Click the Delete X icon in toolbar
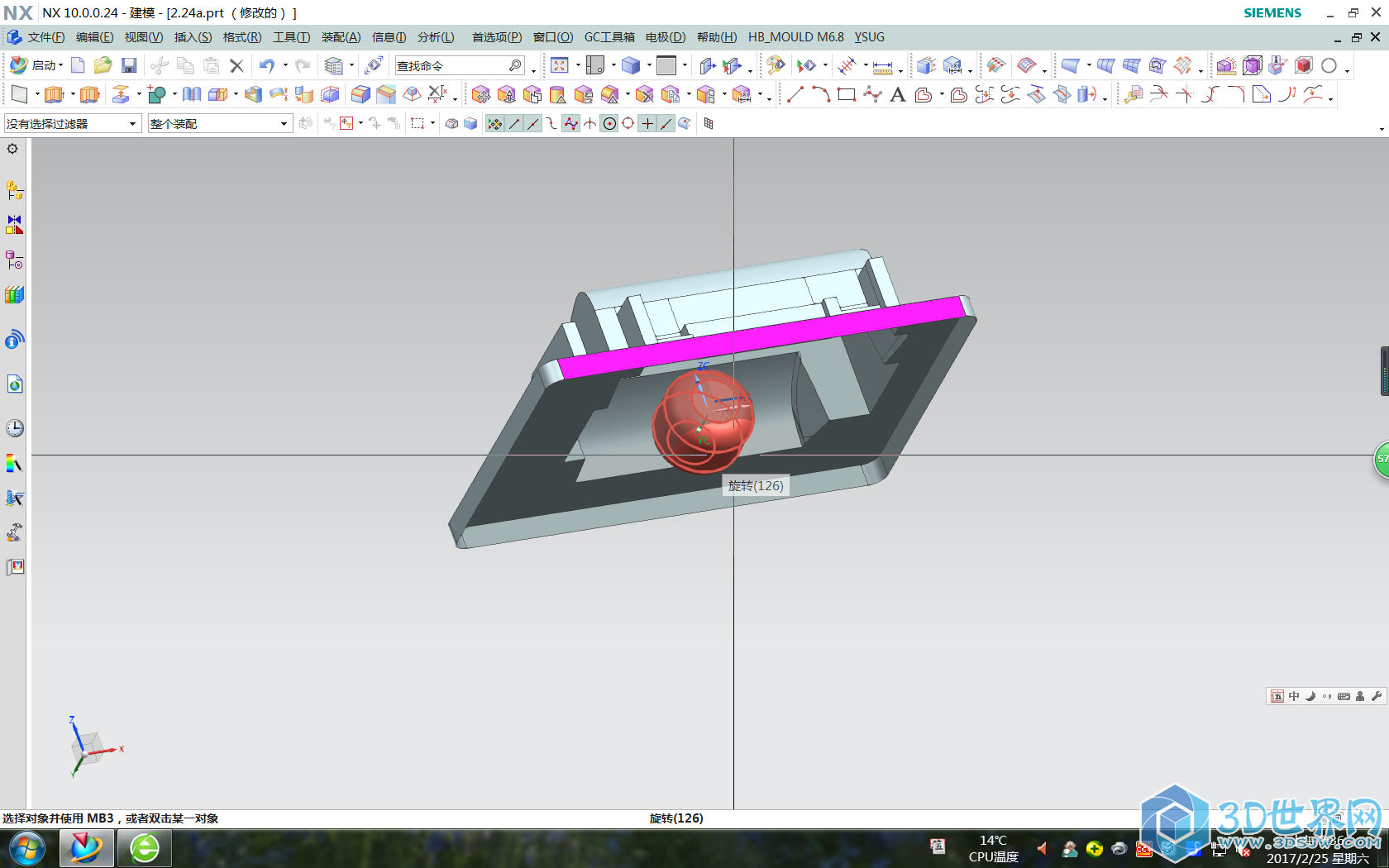 point(236,65)
